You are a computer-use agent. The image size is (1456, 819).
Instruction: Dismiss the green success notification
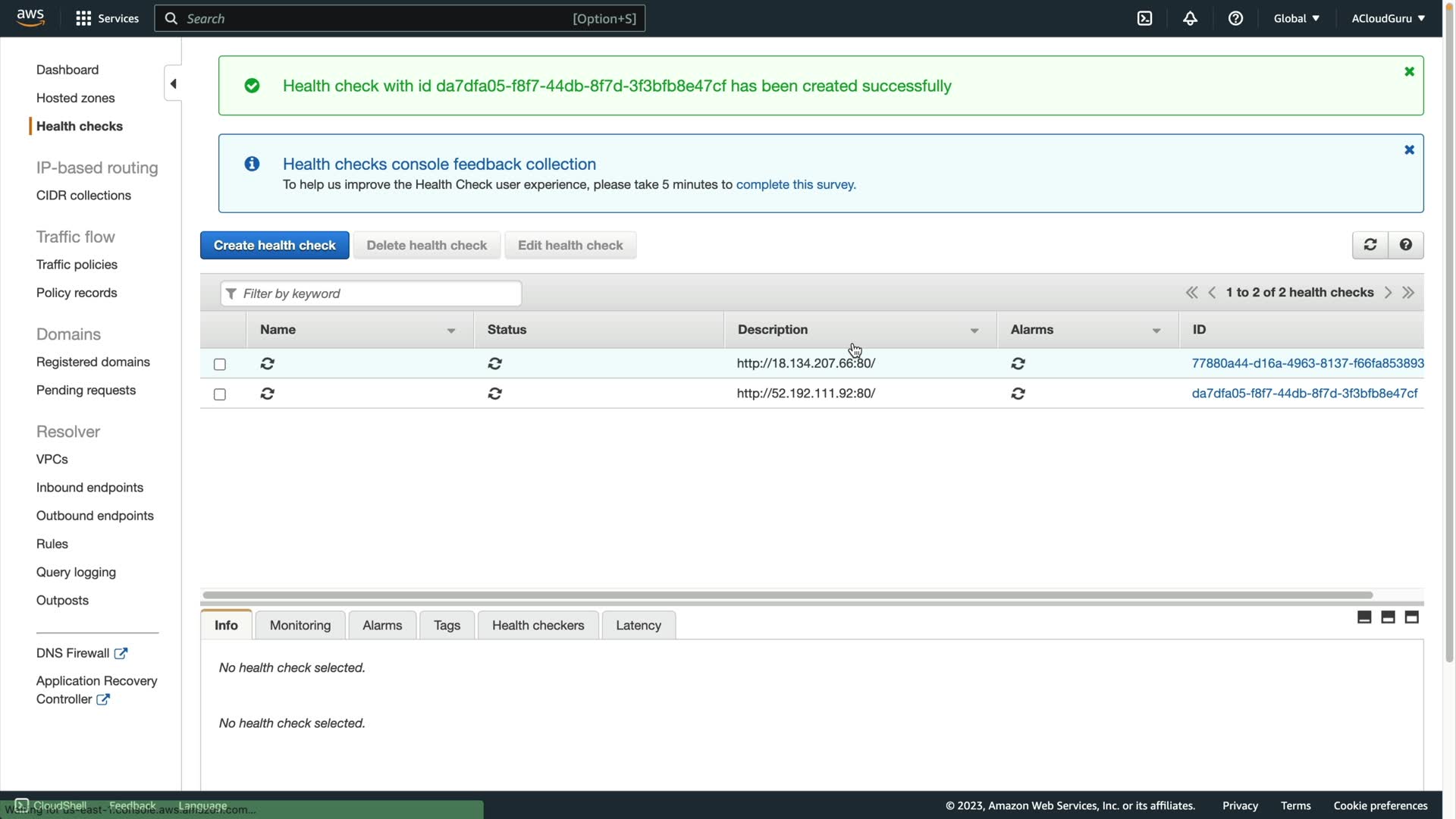(1409, 71)
